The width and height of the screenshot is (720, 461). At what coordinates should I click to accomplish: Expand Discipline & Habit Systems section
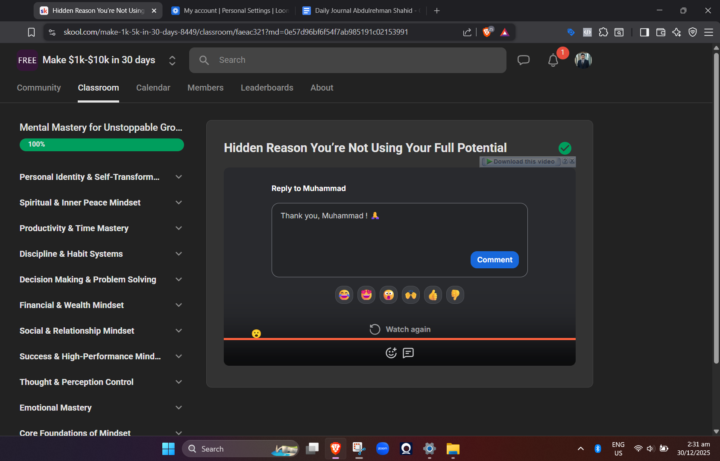click(x=179, y=254)
